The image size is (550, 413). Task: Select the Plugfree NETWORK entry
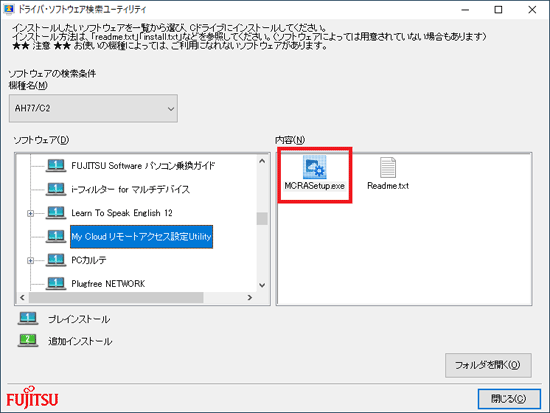(x=108, y=284)
